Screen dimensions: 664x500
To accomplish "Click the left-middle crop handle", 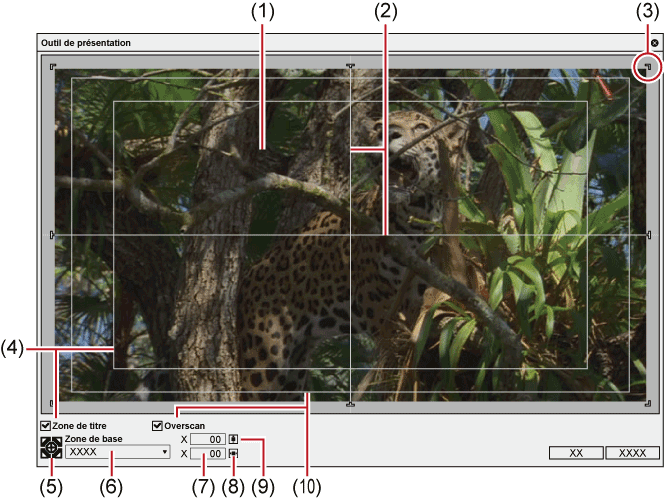I will [x=52, y=235].
